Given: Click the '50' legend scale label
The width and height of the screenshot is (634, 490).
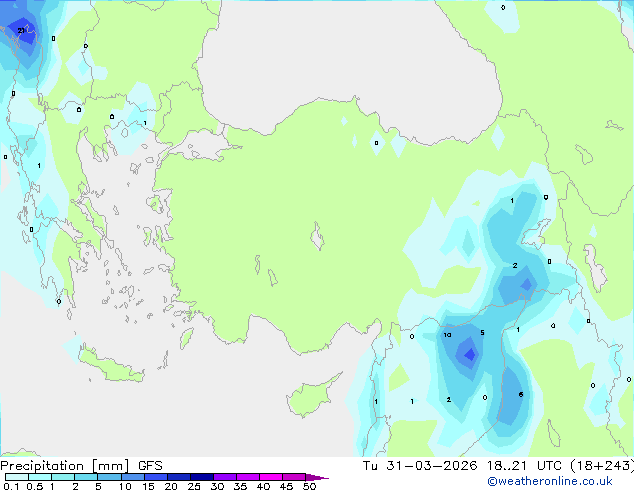Looking at the screenshot, I should click(309, 486).
